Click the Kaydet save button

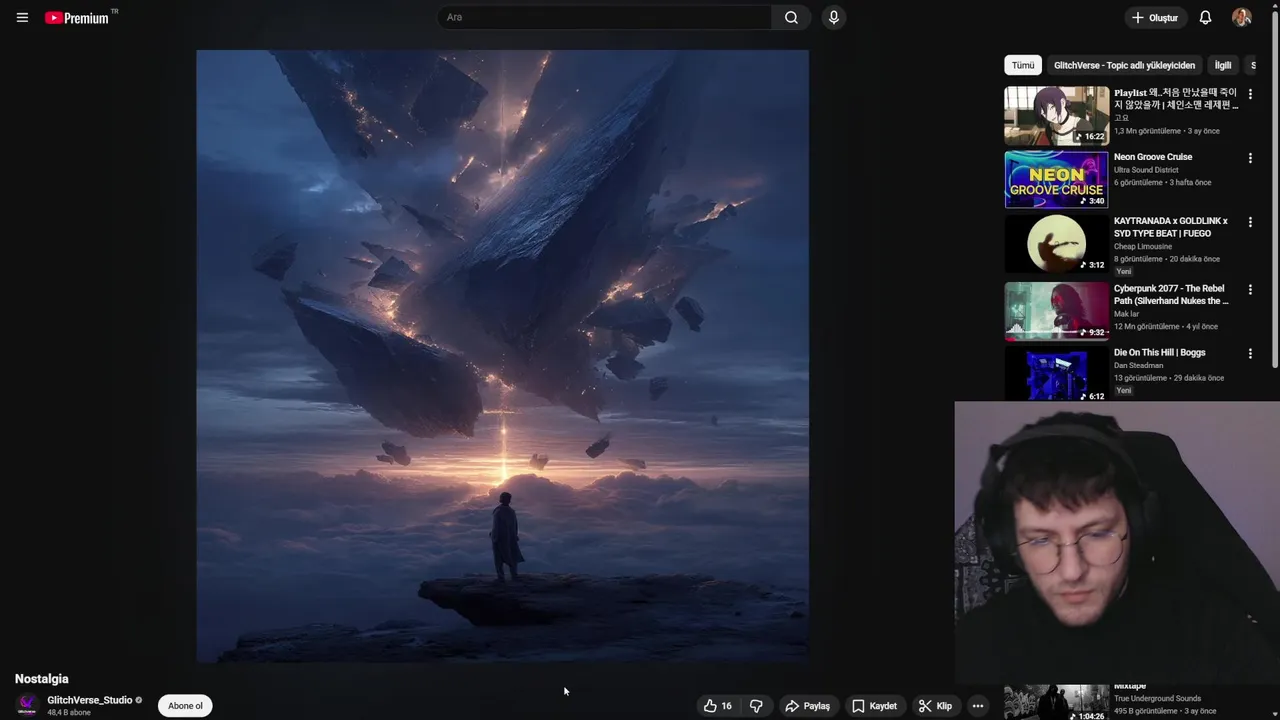874,706
